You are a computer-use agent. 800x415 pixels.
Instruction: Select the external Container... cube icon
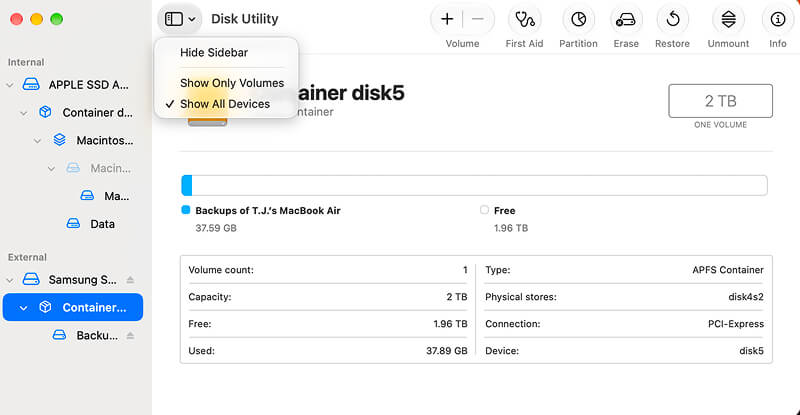pos(45,307)
